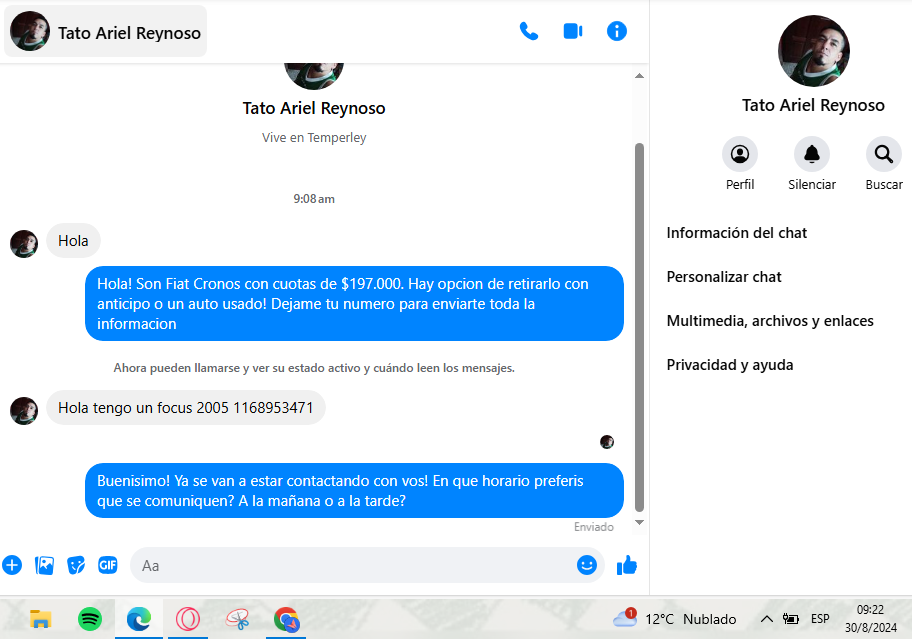Expand Información del chat section

click(x=737, y=233)
